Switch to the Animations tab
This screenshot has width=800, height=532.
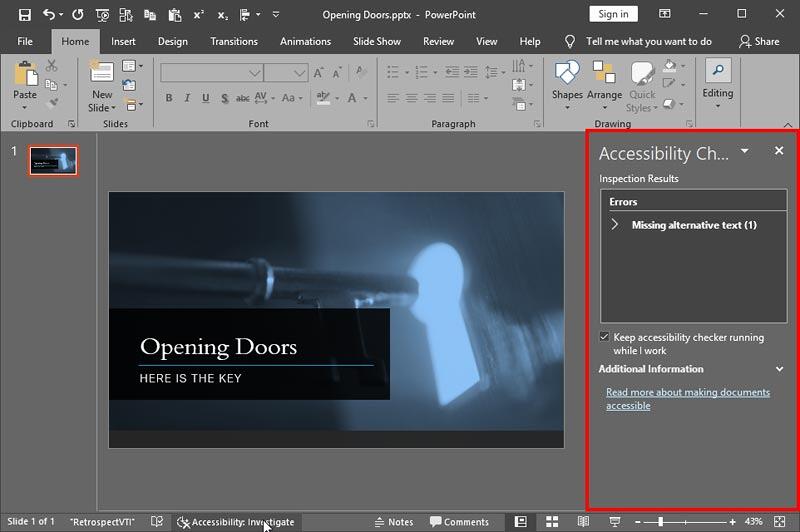click(x=305, y=41)
